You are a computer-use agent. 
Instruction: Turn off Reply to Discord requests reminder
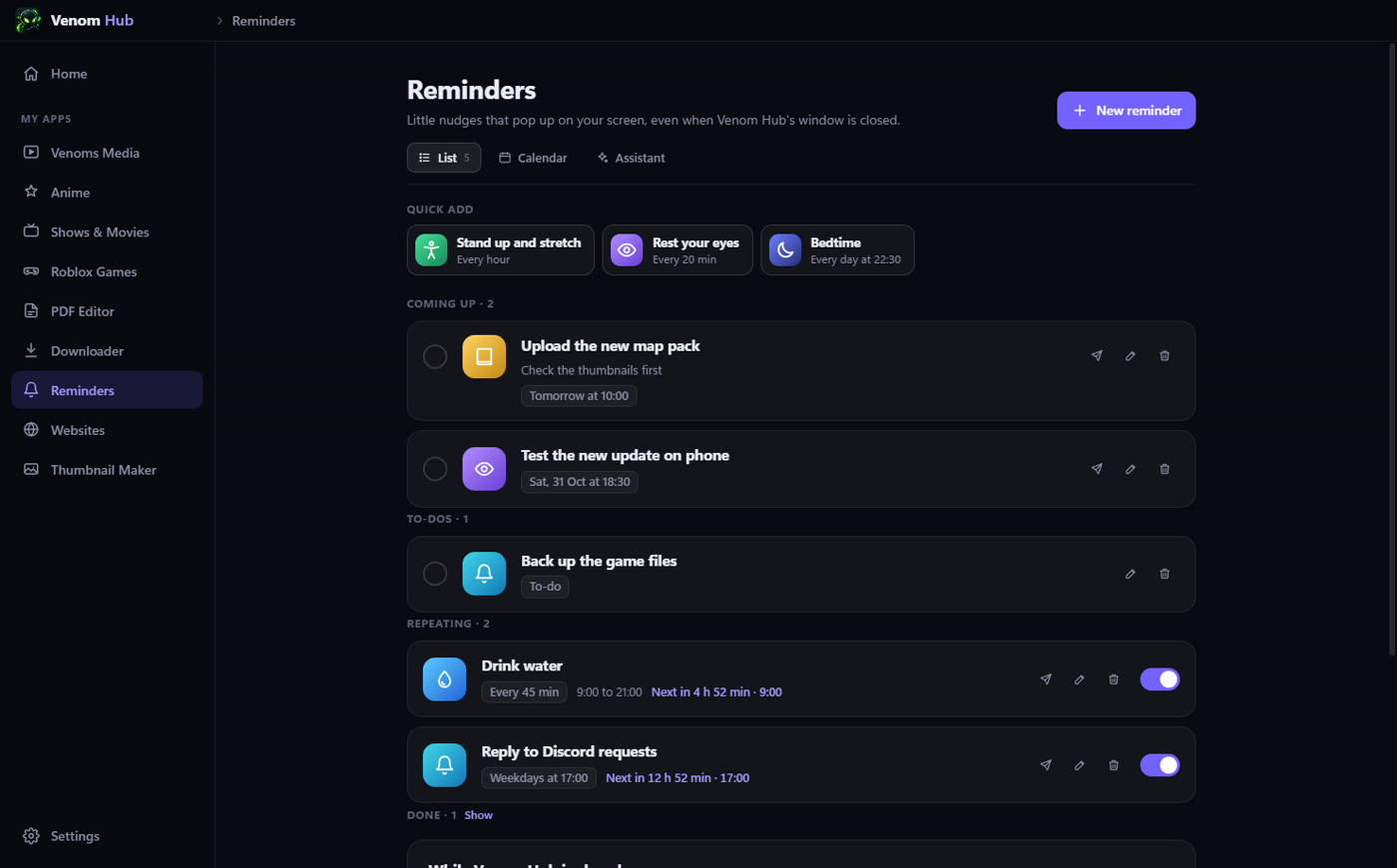coord(1160,765)
